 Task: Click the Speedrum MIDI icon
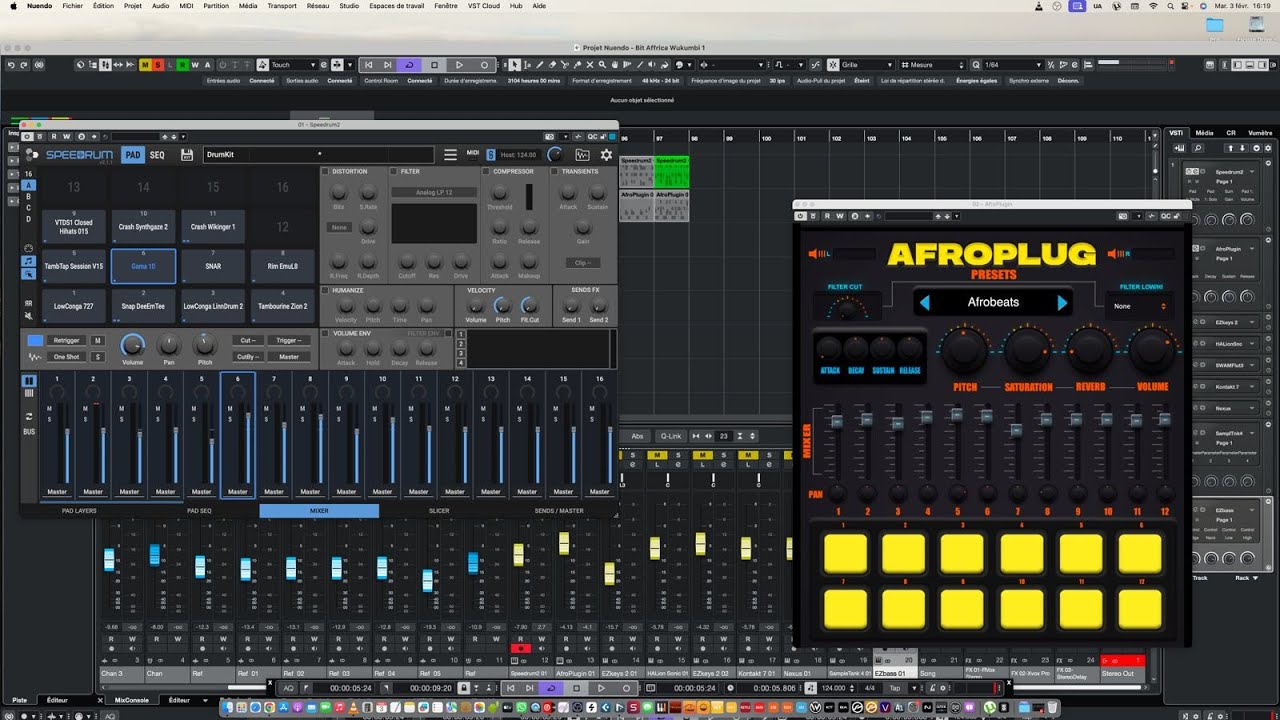[x=473, y=154]
